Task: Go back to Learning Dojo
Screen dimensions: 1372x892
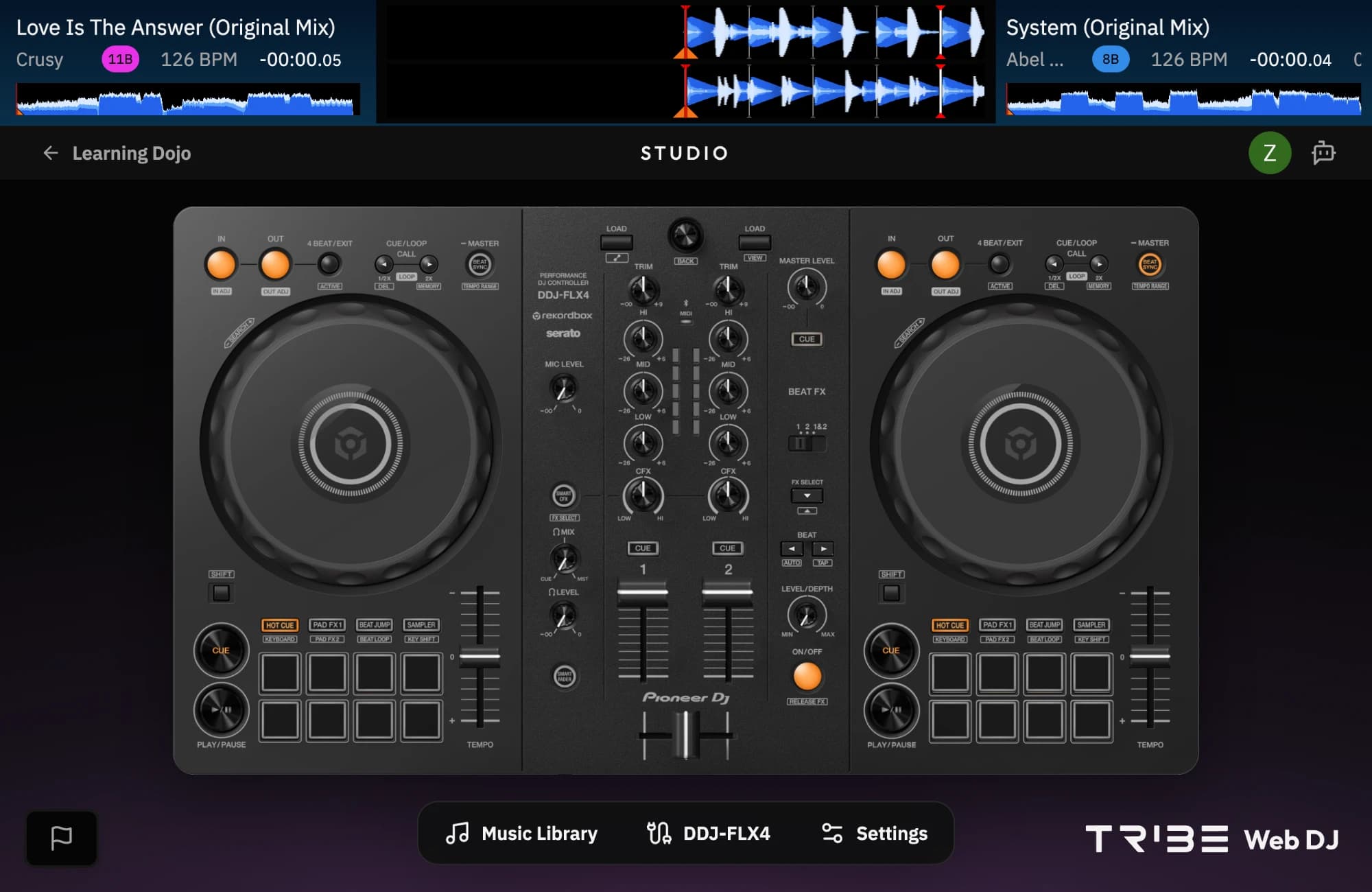Action: click(x=117, y=153)
